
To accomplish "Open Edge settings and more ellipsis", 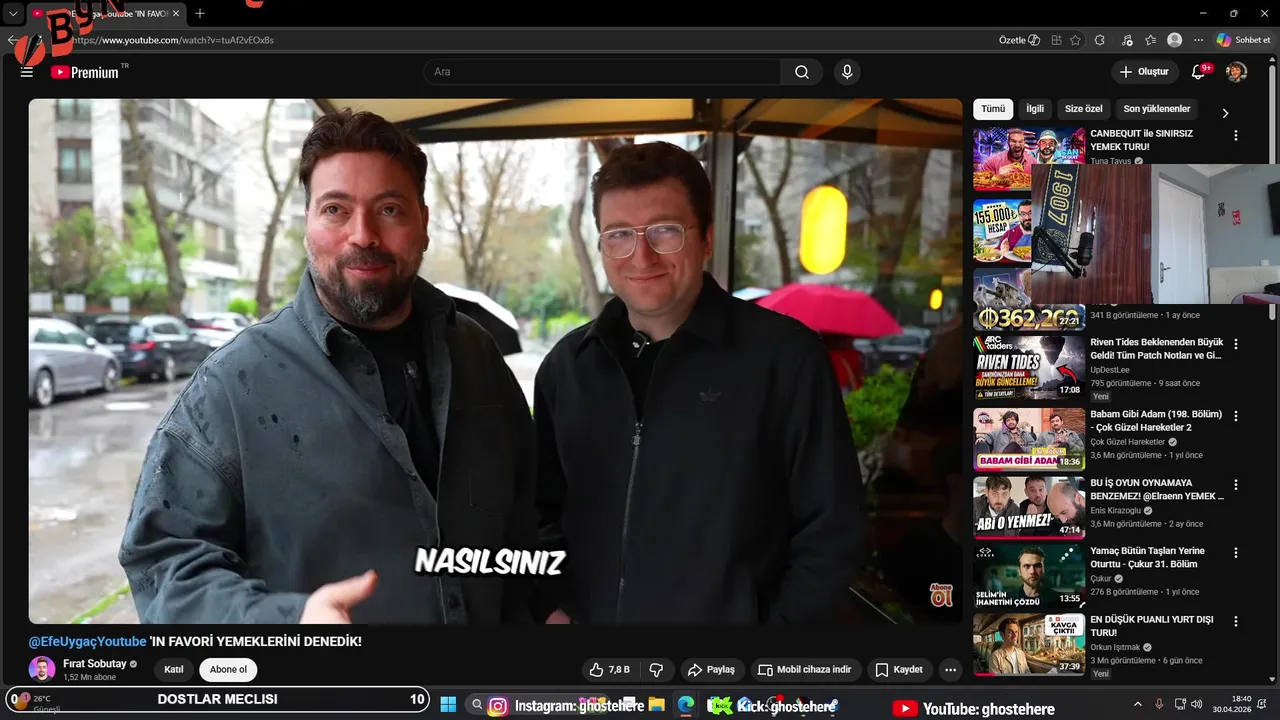I will point(1198,40).
